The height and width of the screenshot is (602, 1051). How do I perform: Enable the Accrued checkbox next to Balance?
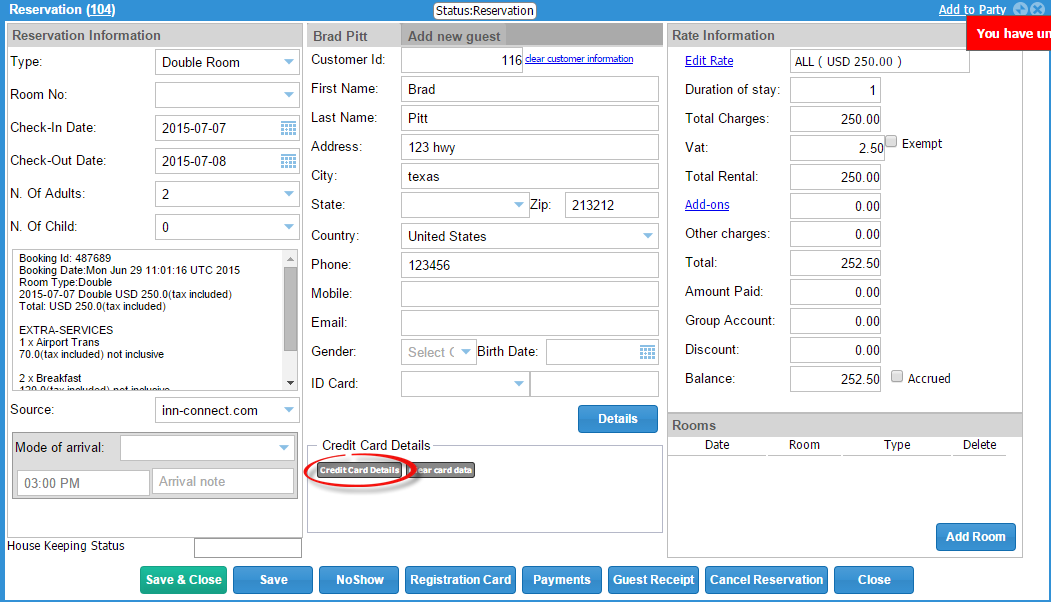click(x=897, y=377)
